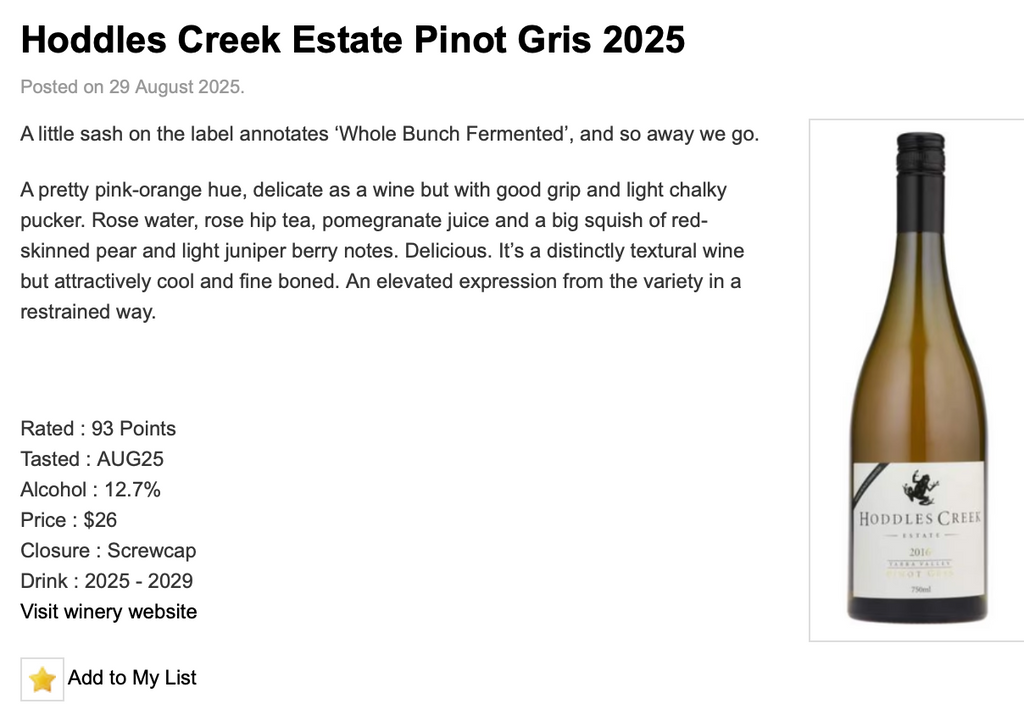Click the page title Hoddles Creek Estate Pinot Gris 2025
This screenshot has width=1024, height=715.
pos(352,40)
